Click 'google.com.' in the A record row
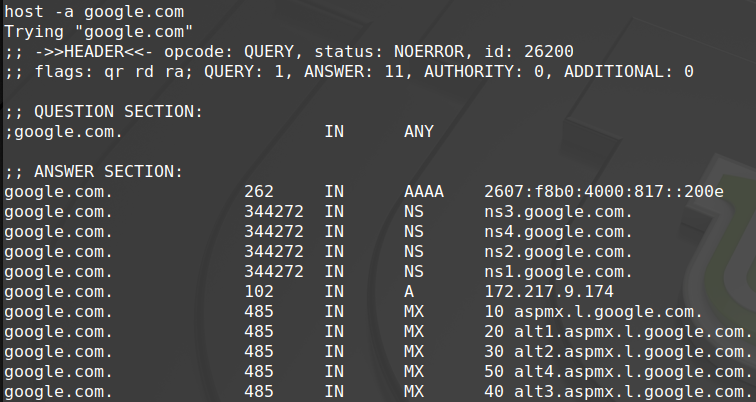 tap(59, 292)
